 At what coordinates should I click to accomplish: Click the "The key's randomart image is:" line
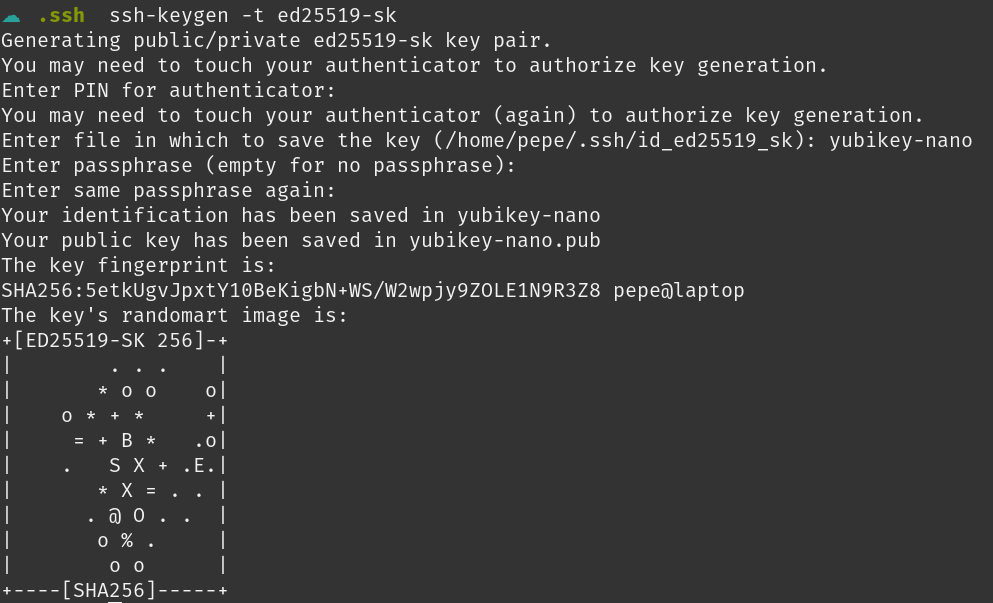tap(174, 315)
